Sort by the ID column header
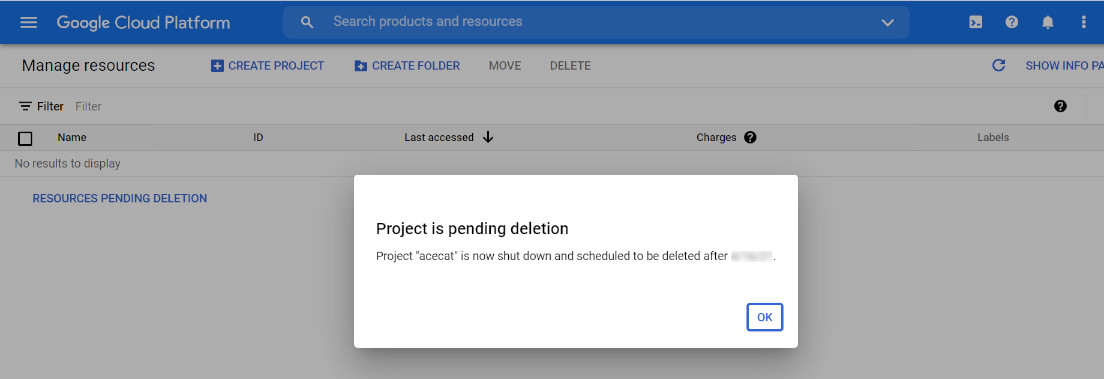This screenshot has width=1104, height=379. pyautogui.click(x=258, y=137)
